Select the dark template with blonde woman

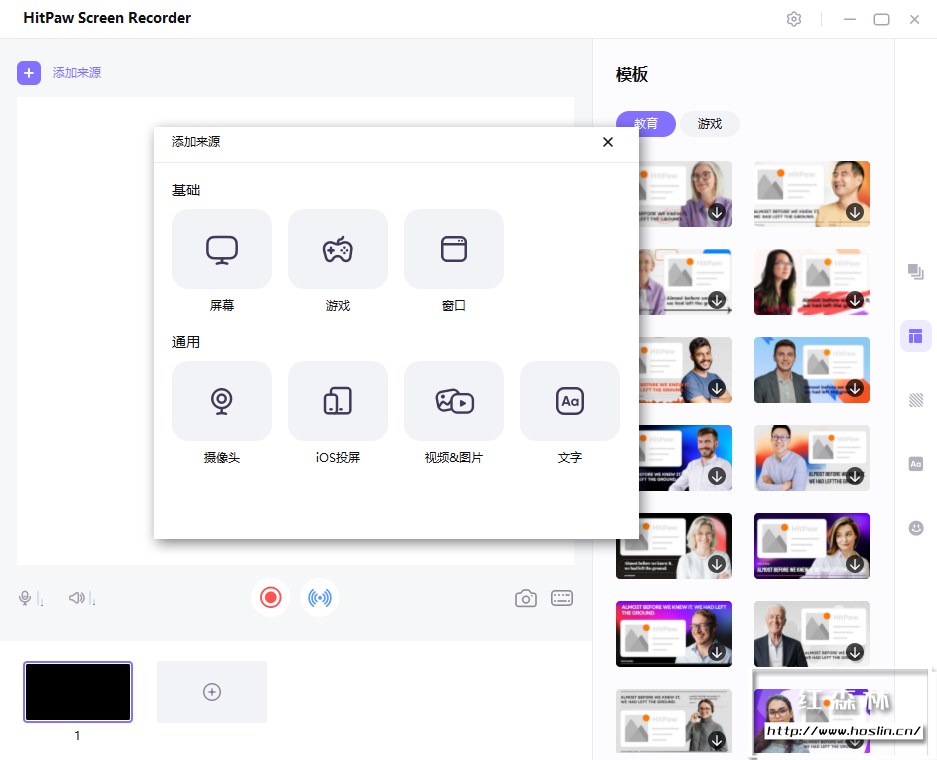click(x=674, y=546)
